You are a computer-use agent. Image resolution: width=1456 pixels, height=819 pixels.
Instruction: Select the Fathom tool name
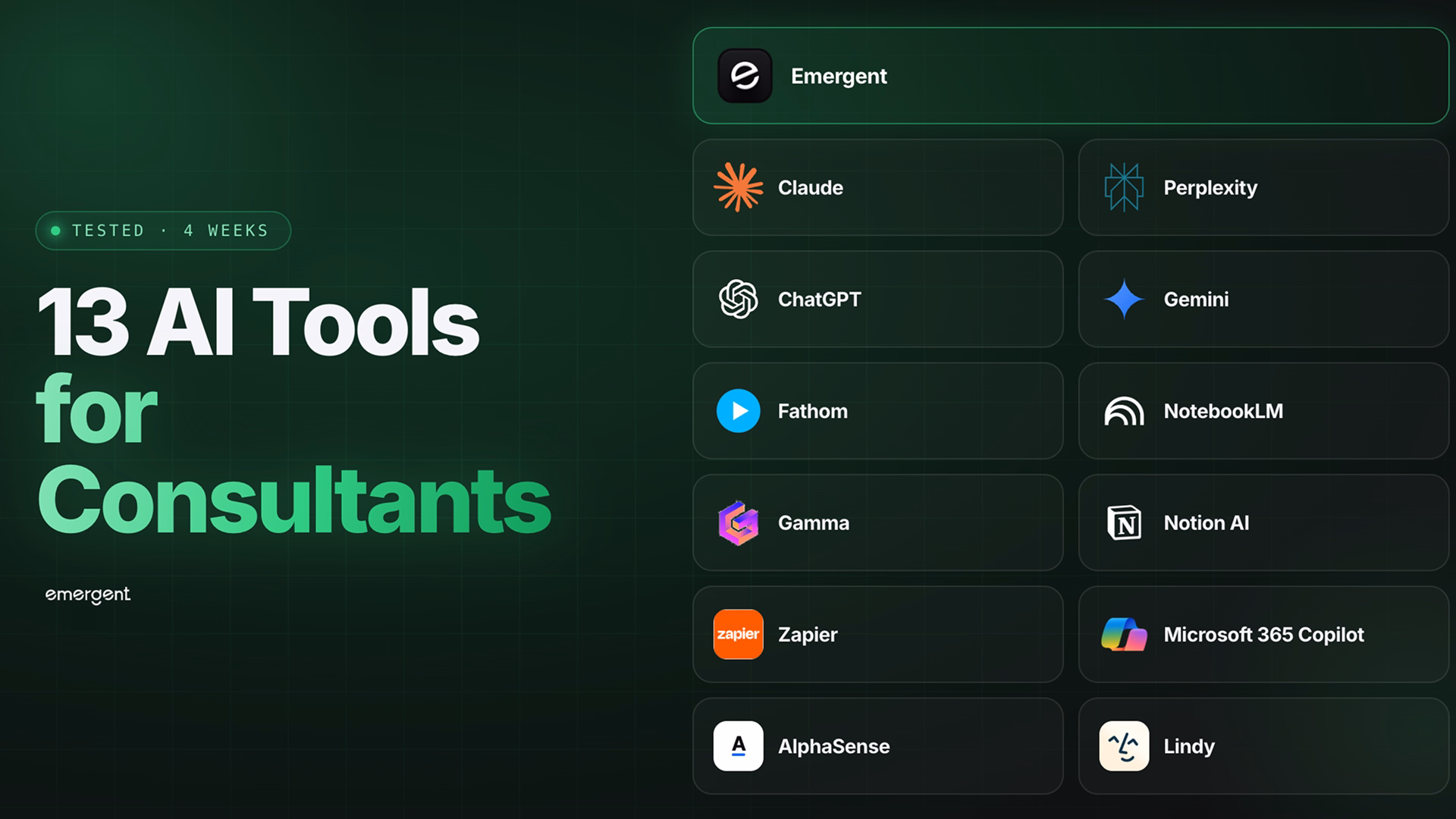point(812,411)
